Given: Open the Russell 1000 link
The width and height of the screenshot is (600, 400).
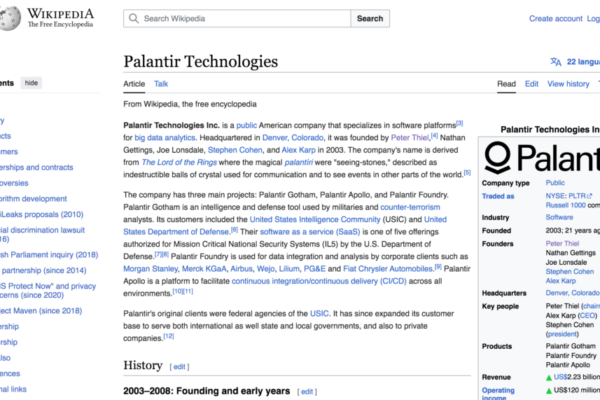Looking at the screenshot, I should (x=566, y=205).
